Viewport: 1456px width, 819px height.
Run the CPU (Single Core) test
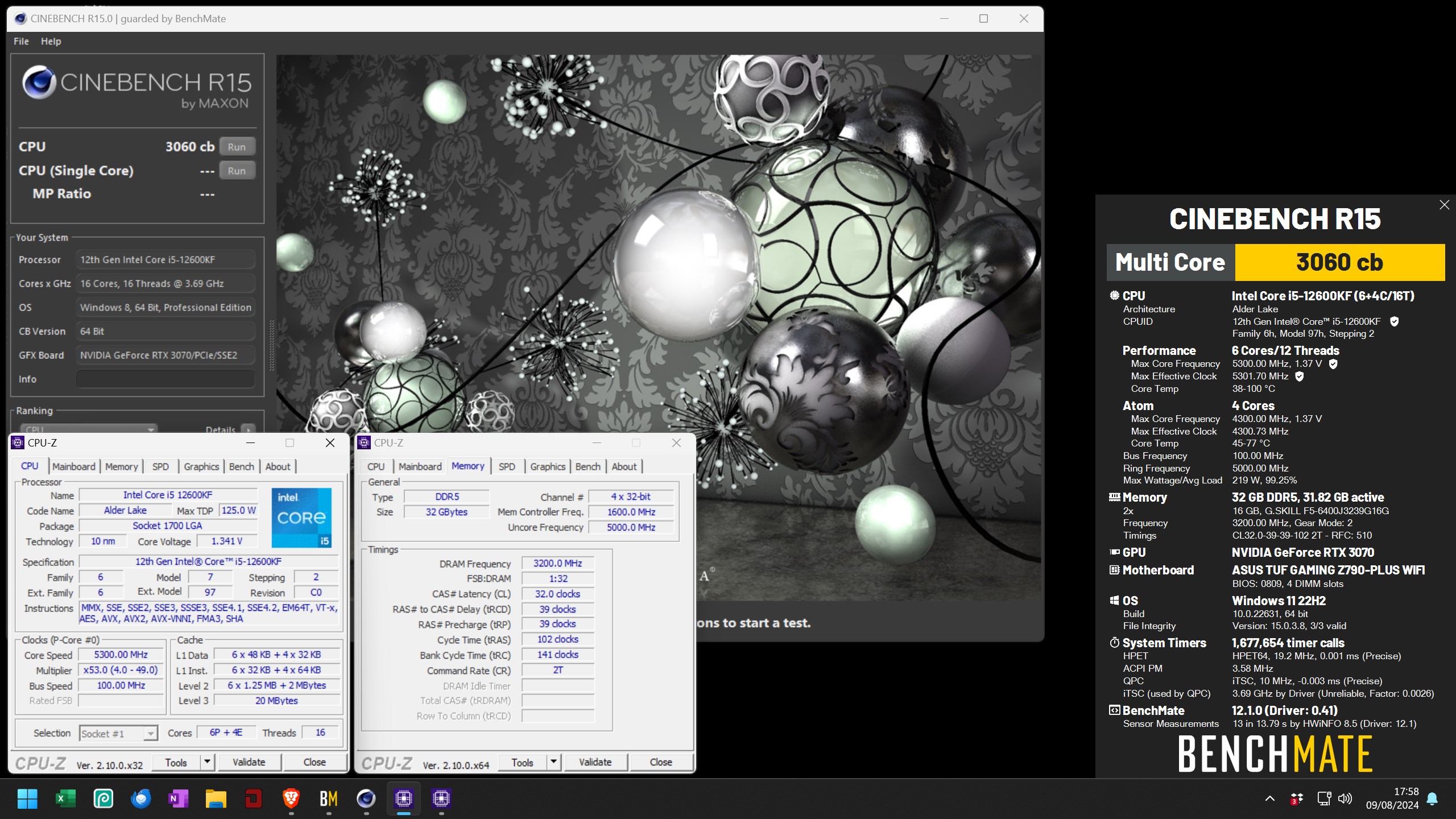(237, 171)
